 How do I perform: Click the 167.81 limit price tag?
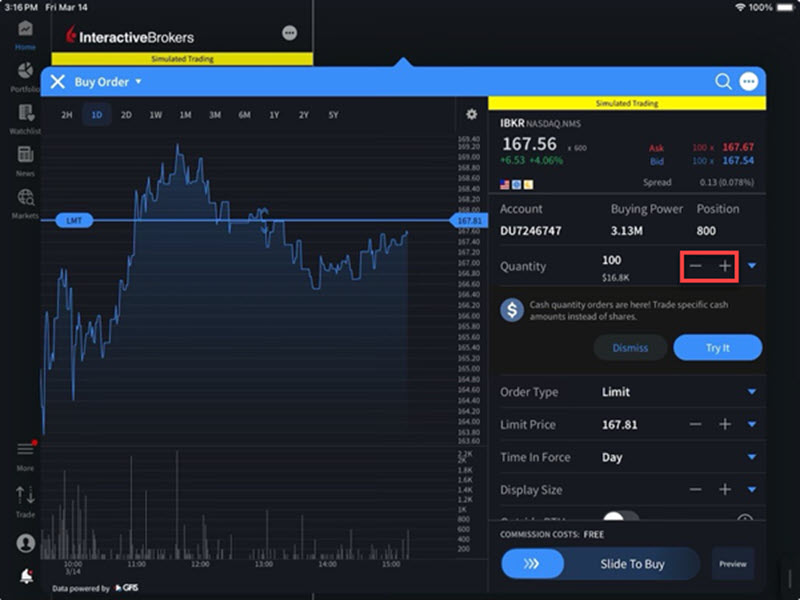click(x=469, y=220)
